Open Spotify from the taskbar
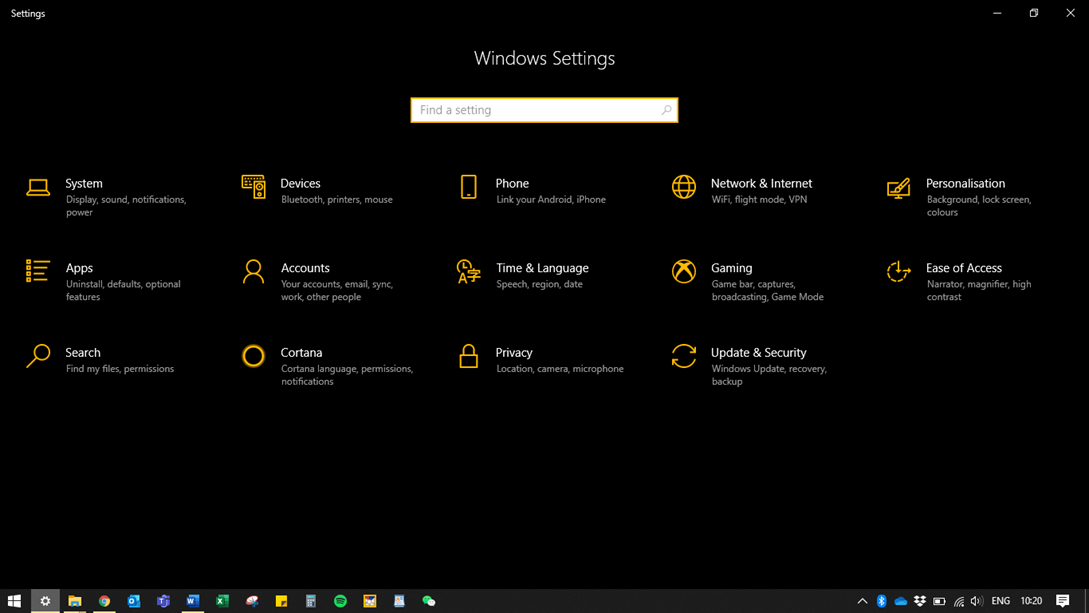 click(x=340, y=601)
